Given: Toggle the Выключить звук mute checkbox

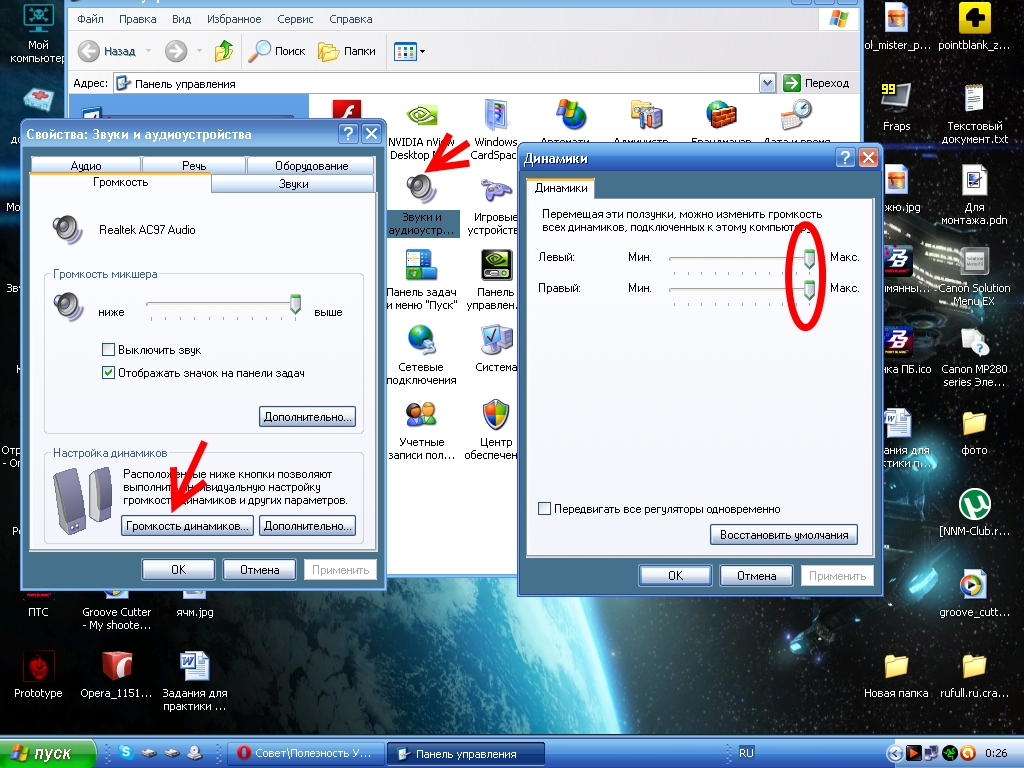Looking at the screenshot, I should click(108, 349).
